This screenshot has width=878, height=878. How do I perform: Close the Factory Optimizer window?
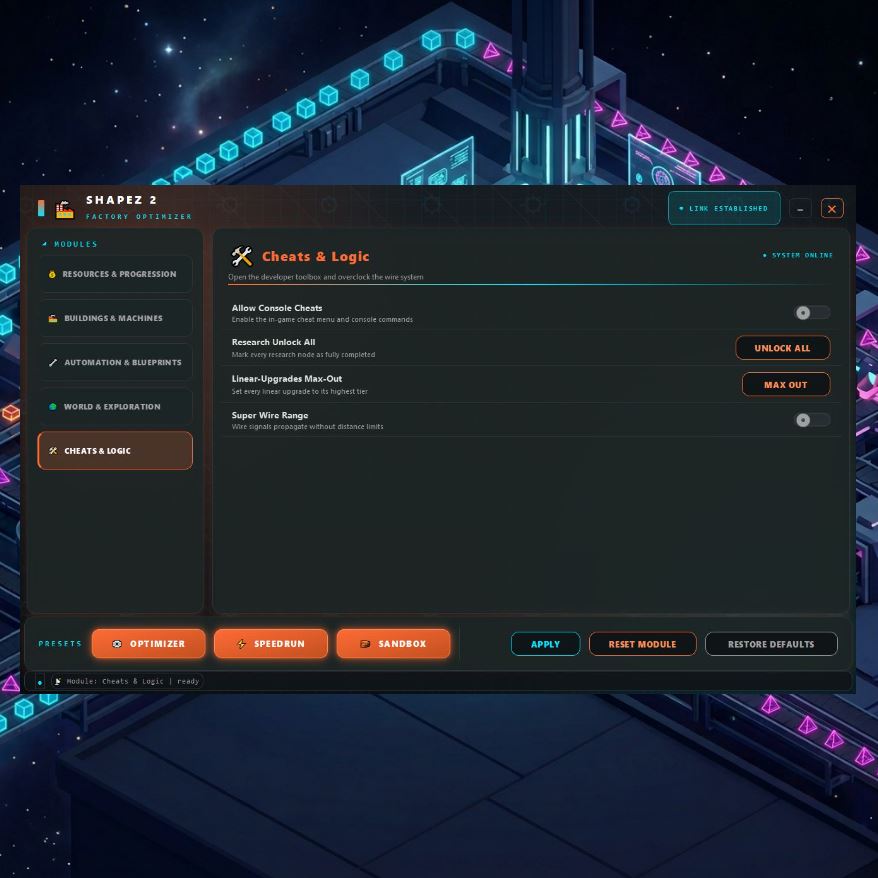[832, 209]
